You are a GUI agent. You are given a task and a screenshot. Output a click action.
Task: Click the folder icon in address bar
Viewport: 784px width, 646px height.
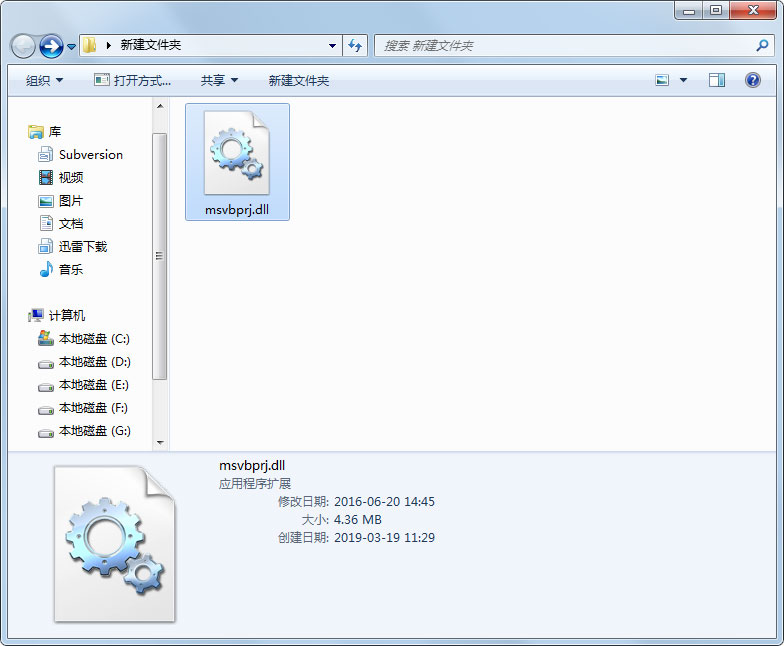[90, 45]
